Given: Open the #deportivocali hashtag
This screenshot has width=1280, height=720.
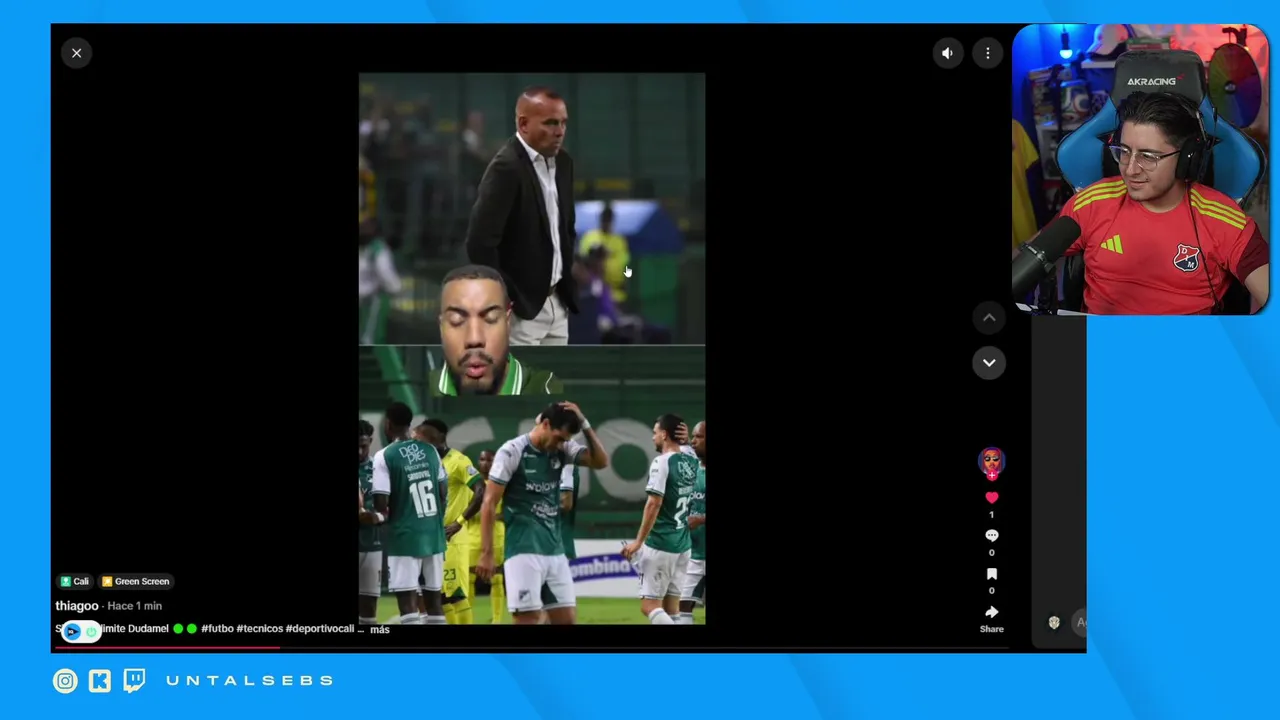Looking at the screenshot, I should (320, 629).
